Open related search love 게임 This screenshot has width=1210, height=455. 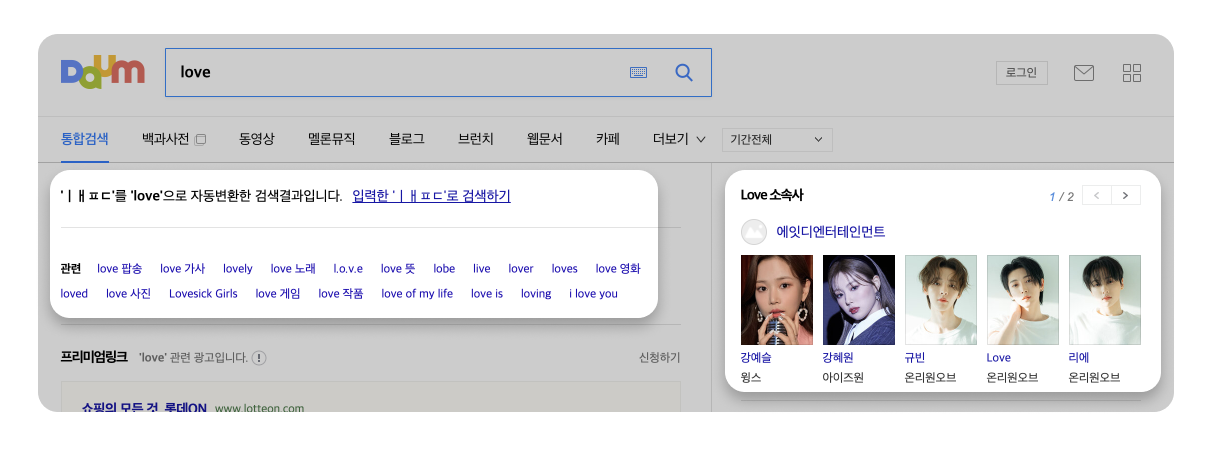click(278, 293)
